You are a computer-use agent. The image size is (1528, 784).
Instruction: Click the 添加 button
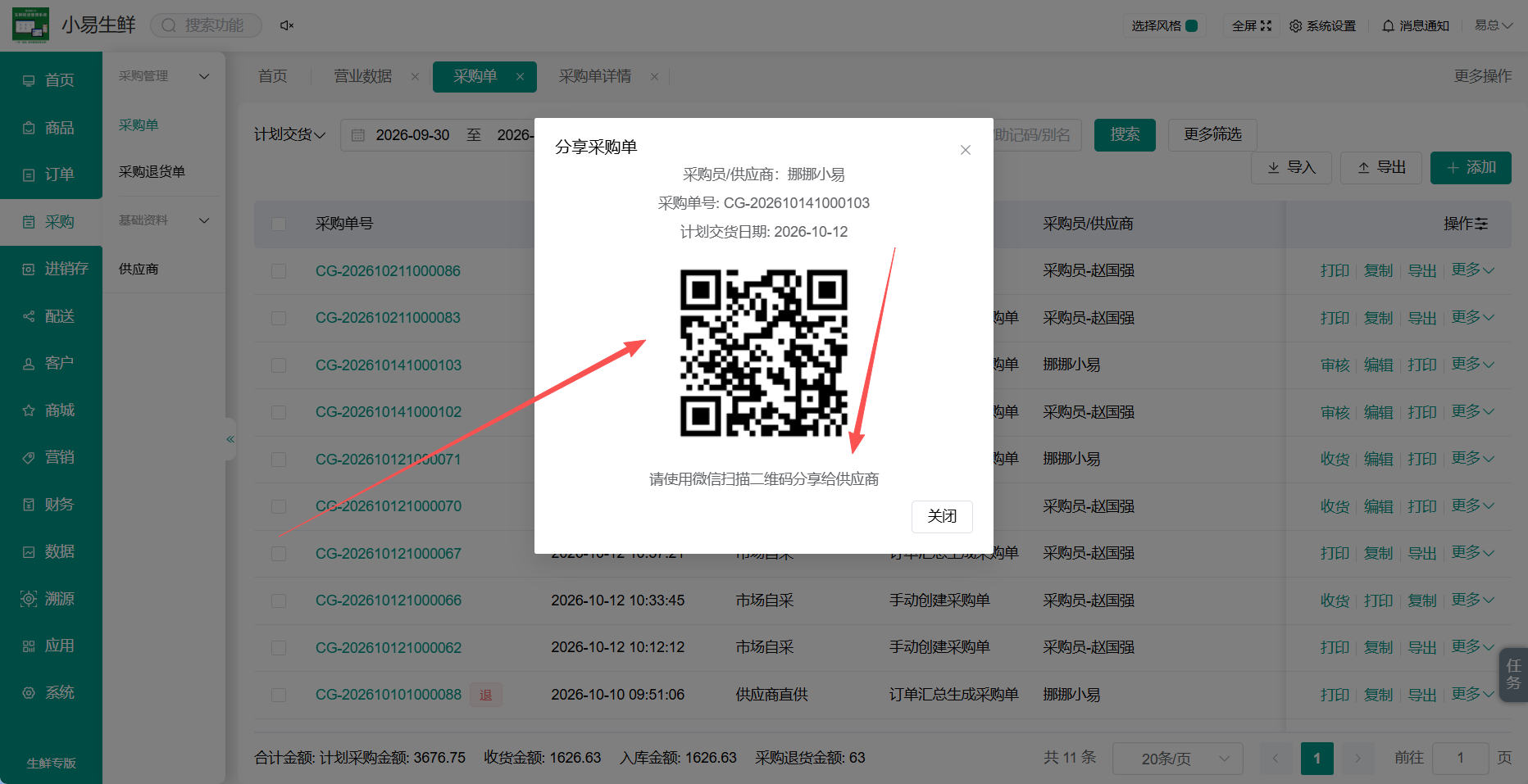[x=1471, y=168]
